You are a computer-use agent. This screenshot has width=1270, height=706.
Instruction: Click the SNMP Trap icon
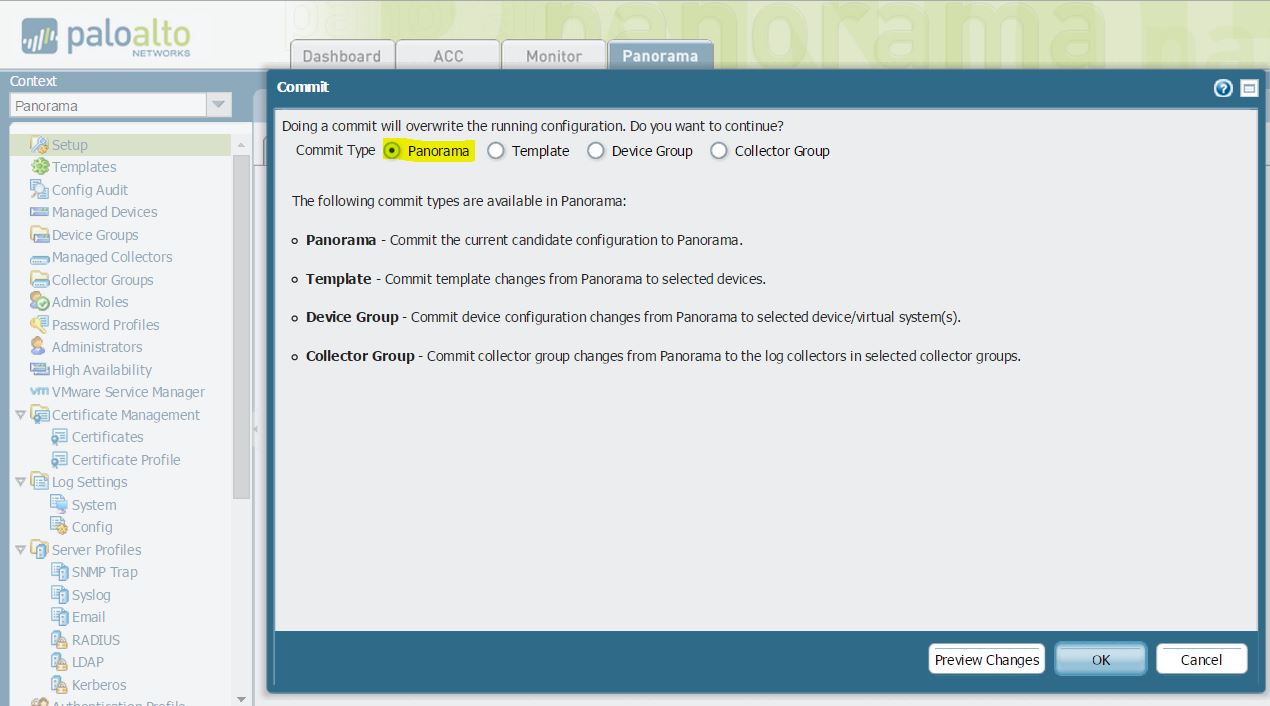coord(60,572)
